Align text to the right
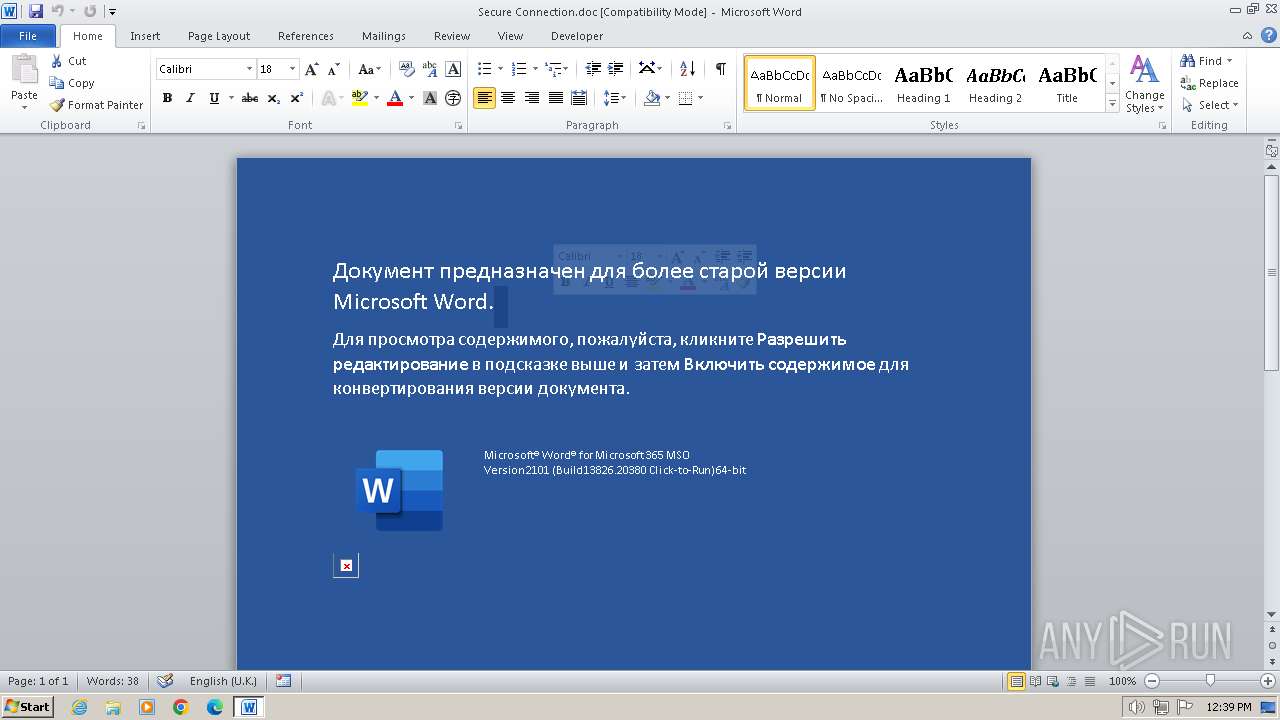The height and width of the screenshot is (720, 1280). (532, 98)
